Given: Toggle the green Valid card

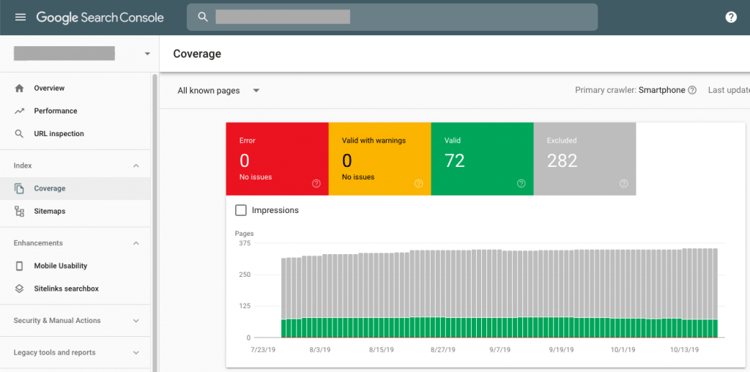Looking at the screenshot, I should tap(482, 159).
